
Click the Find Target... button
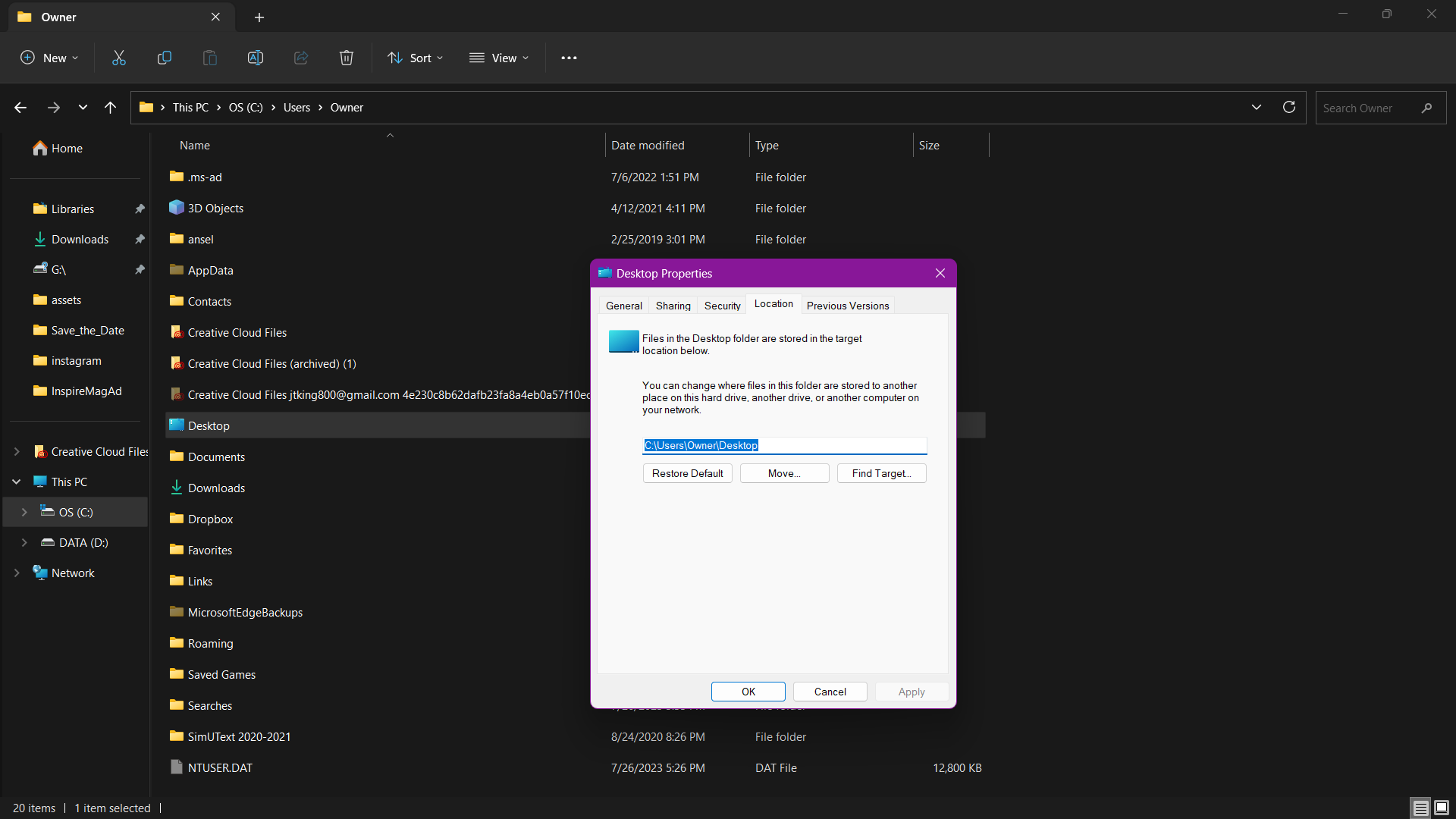(x=882, y=473)
